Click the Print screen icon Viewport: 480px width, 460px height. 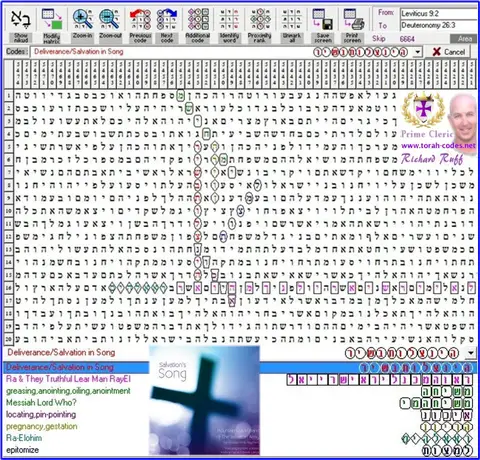(354, 19)
